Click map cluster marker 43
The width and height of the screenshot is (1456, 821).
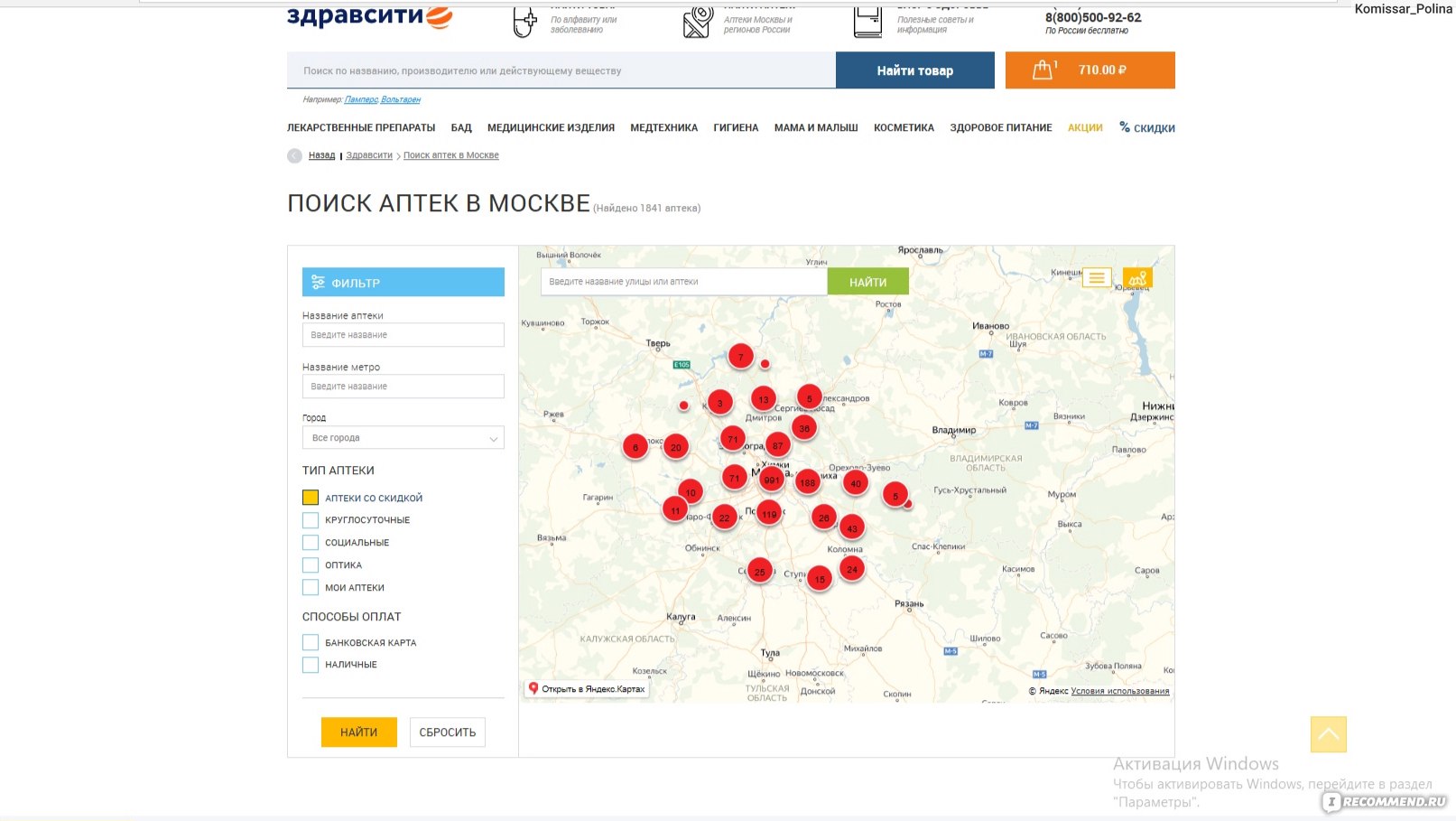click(851, 528)
